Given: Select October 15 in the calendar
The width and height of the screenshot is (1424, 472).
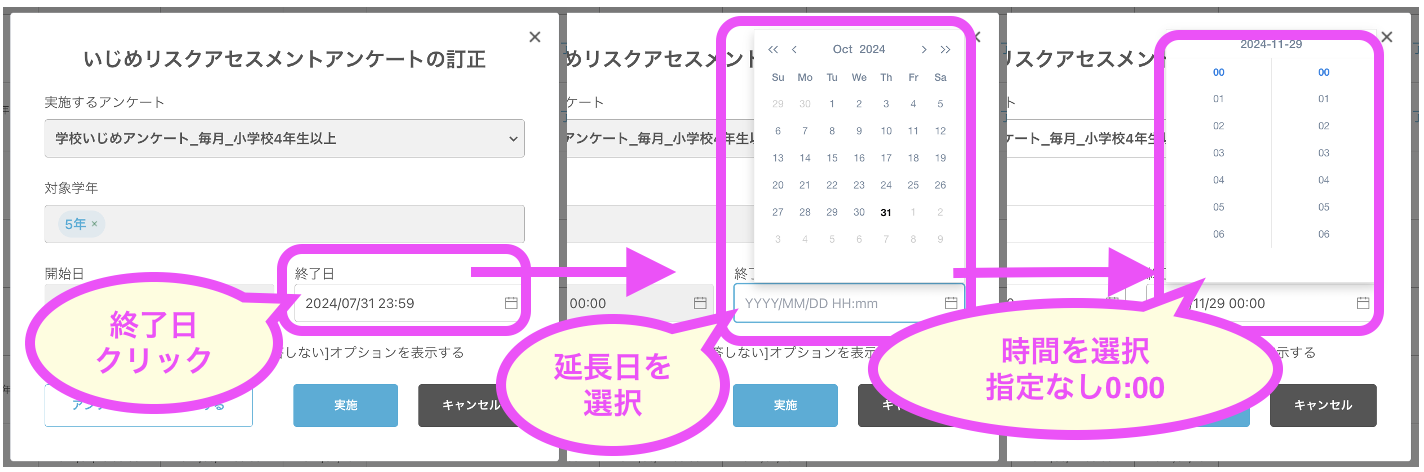Looking at the screenshot, I should (832, 158).
